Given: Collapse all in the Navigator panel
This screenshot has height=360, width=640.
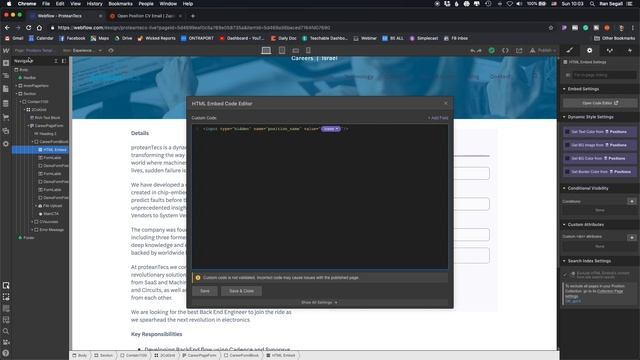Looking at the screenshot, I should 56,61.
